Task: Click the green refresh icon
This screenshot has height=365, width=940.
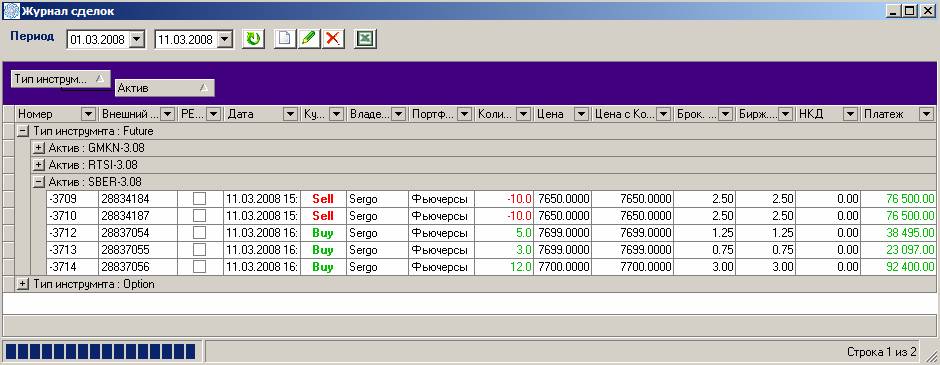Action: pos(254,40)
